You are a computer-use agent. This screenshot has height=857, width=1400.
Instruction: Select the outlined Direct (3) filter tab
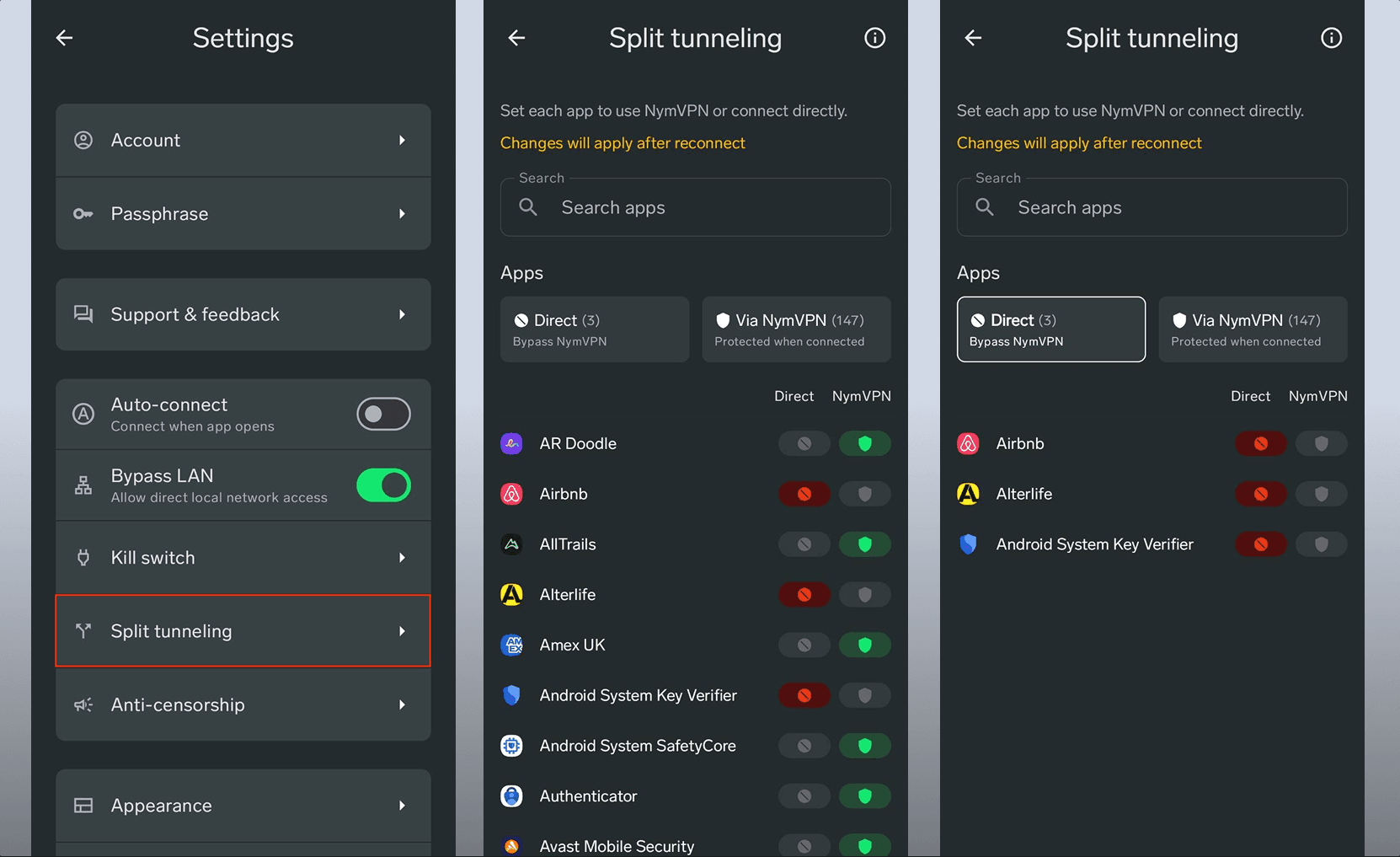pos(1050,329)
